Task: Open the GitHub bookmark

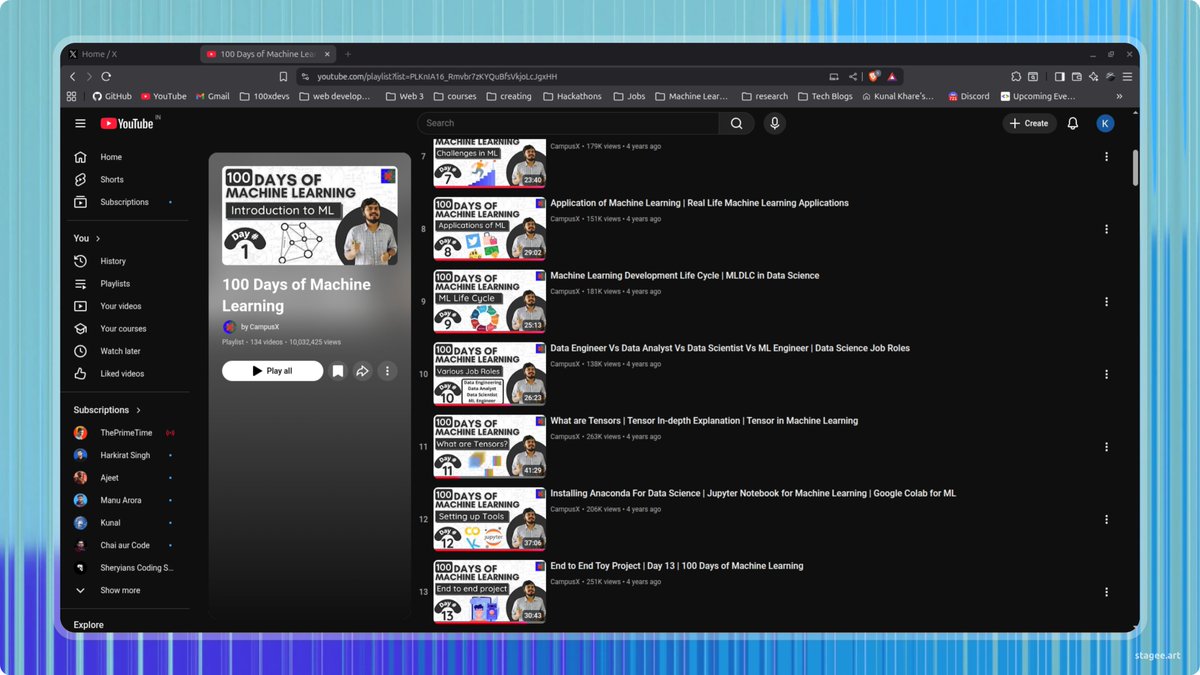Action: pyautogui.click(x=112, y=96)
